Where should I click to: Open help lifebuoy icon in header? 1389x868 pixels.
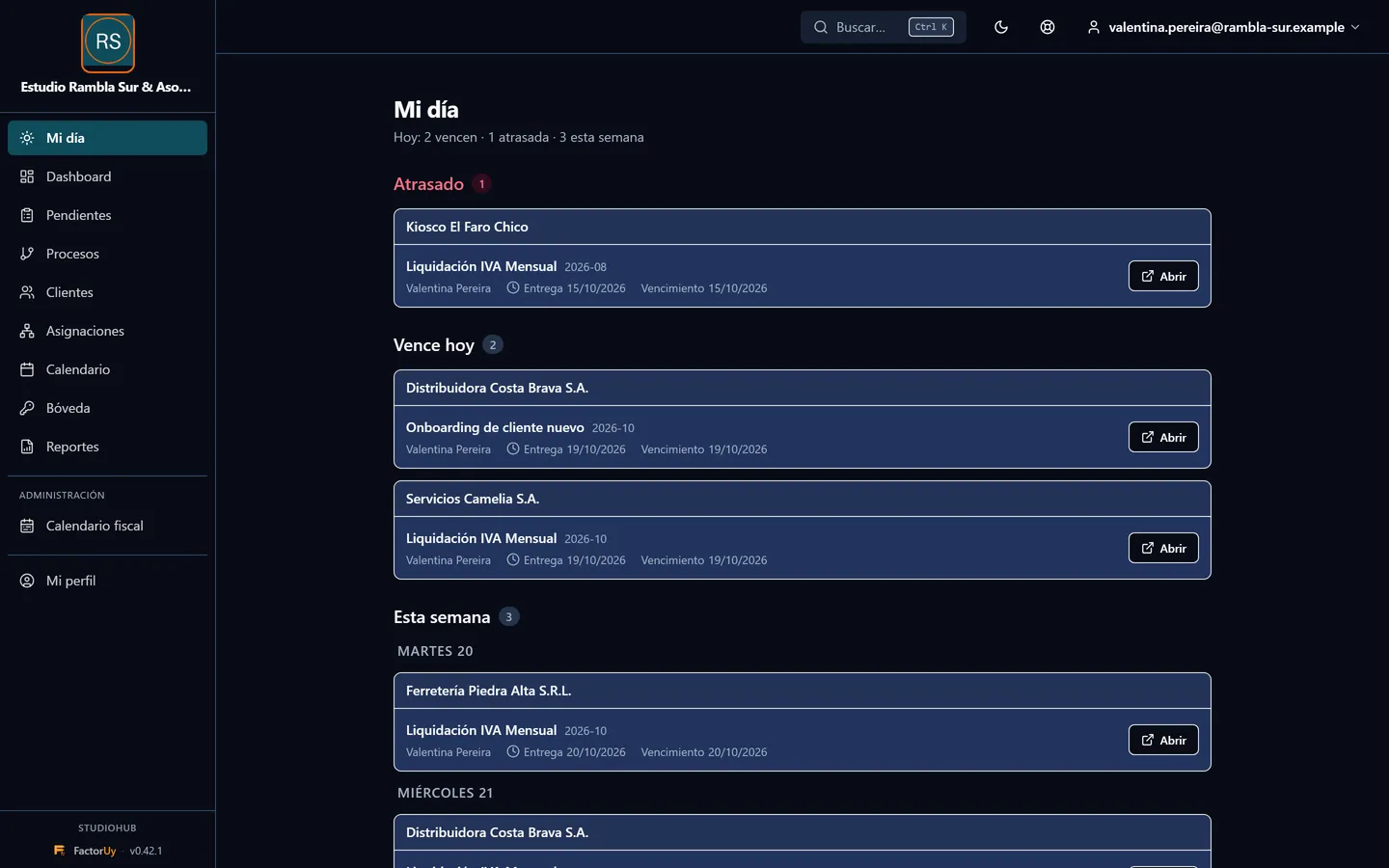point(1048,27)
